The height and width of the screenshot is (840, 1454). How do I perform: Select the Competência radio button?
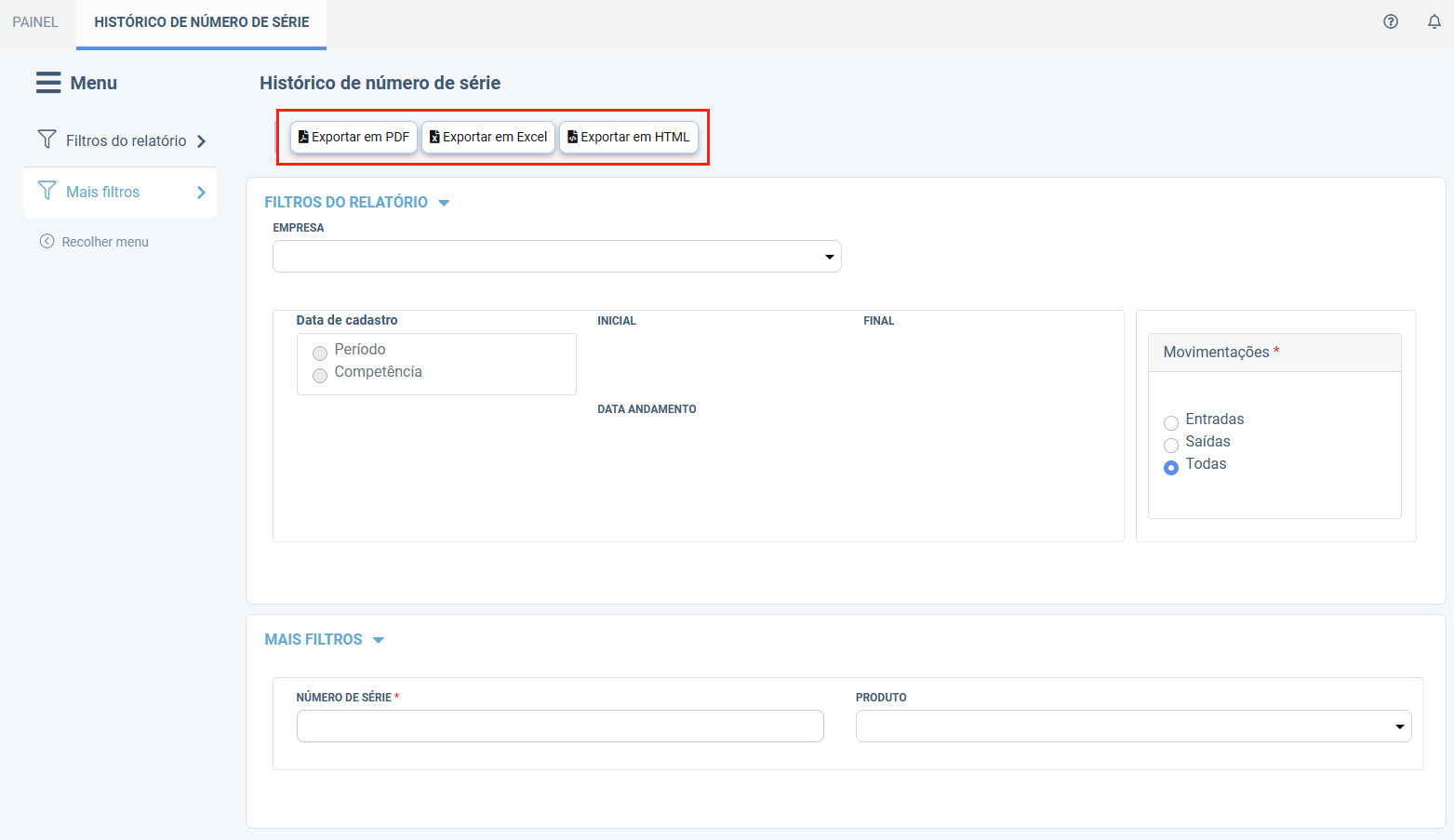pyautogui.click(x=320, y=376)
